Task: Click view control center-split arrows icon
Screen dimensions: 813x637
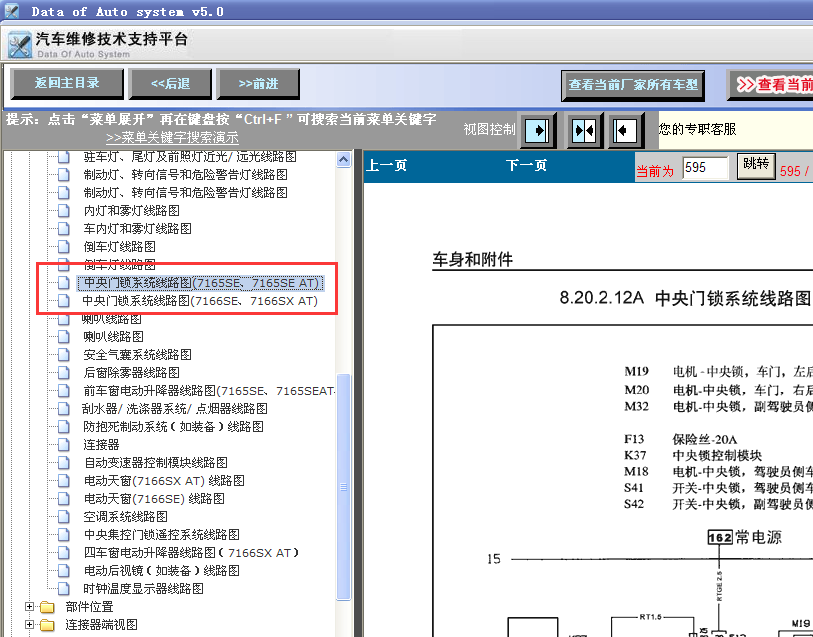Action: click(584, 130)
